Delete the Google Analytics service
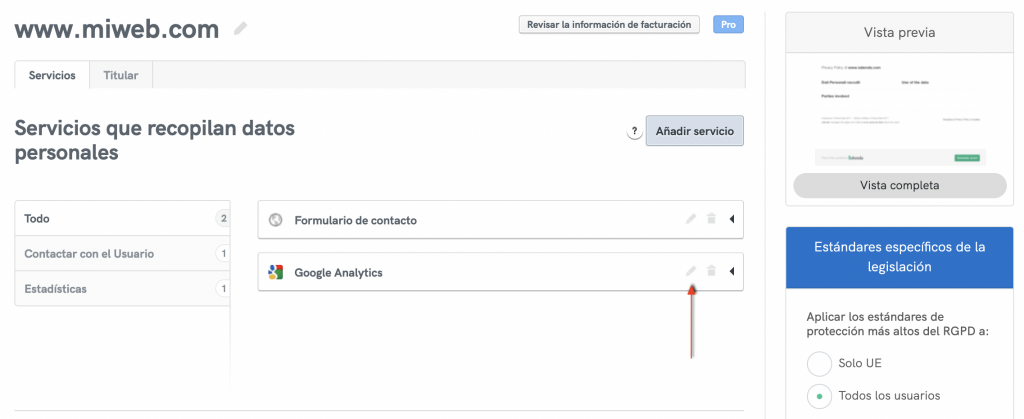1024x419 pixels. (711, 272)
